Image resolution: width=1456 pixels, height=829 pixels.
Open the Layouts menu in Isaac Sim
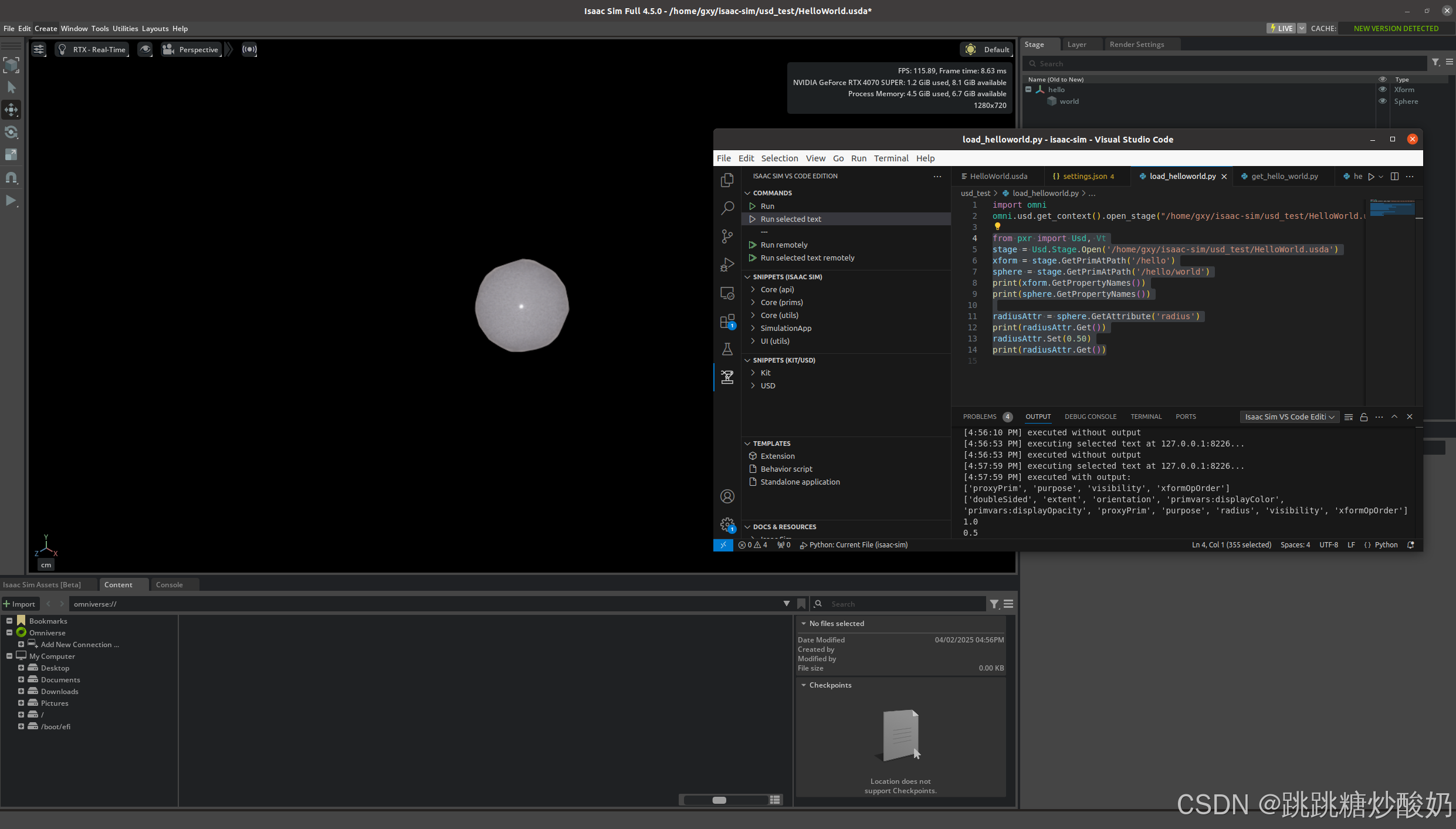[x=155, y=28]
